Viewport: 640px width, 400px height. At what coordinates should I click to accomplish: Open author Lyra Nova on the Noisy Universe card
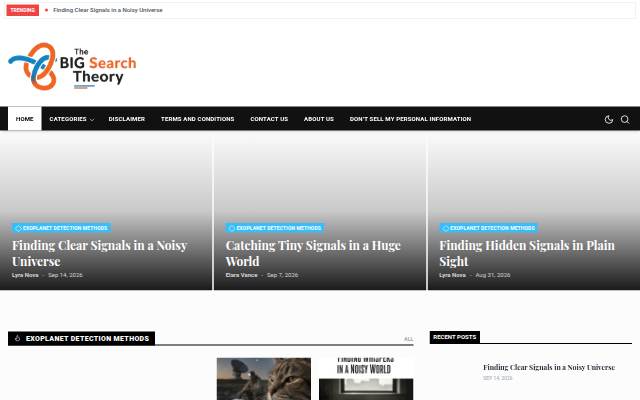[25, 275]
